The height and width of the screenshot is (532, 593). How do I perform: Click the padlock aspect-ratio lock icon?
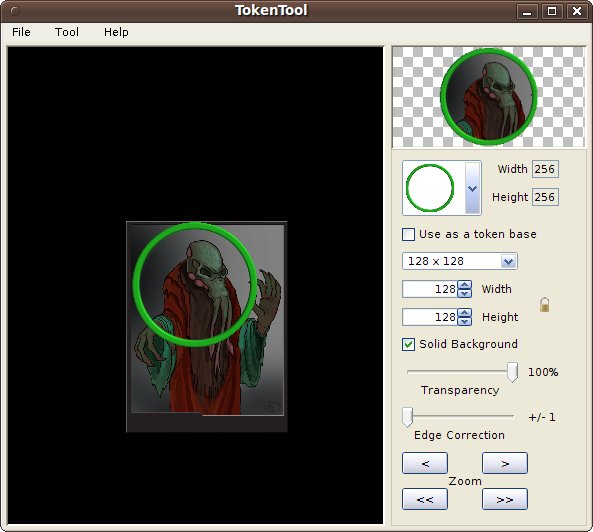[x=544, y=304]
